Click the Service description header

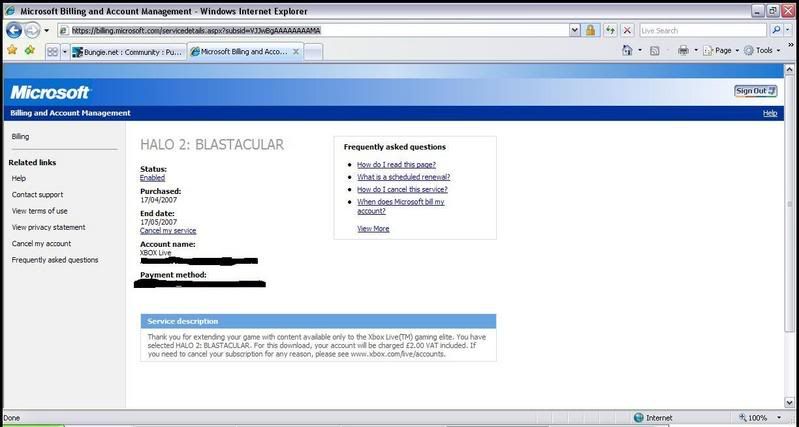pyautogui.click(x=318, y=321)
